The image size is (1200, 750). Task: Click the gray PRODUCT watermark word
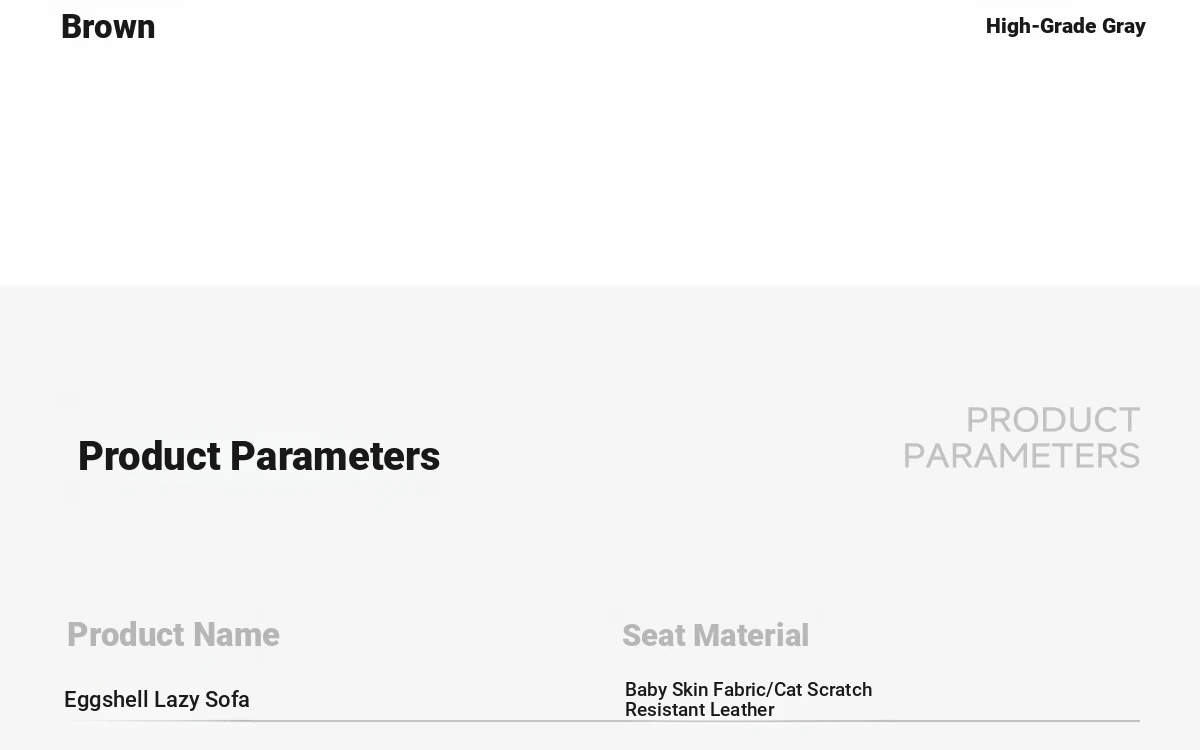pyautogui.click(x=1053, y=419)
